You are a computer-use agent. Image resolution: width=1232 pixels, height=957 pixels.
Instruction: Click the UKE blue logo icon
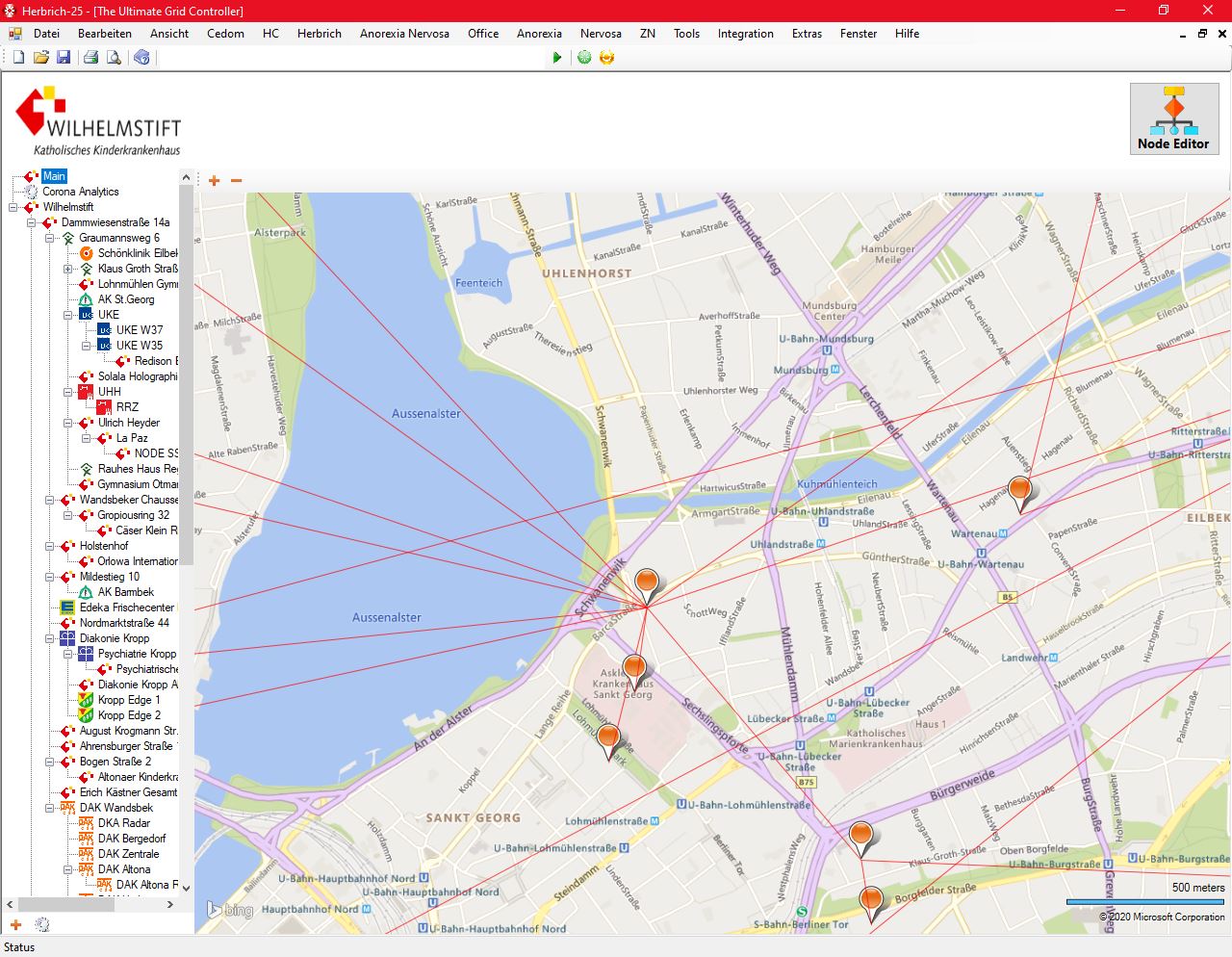86,315
